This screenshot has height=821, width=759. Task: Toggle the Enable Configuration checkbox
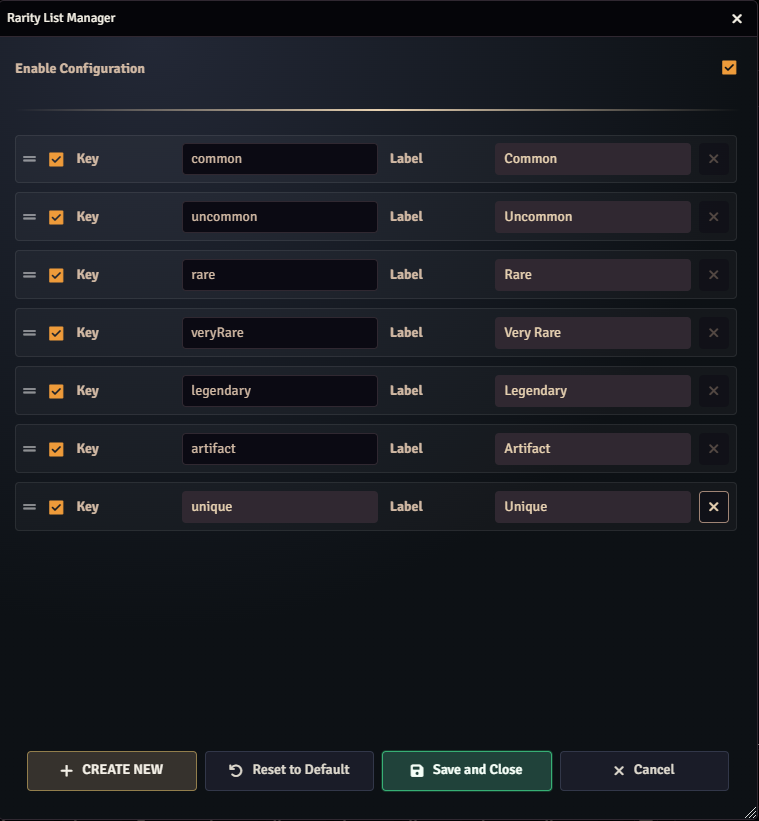729,68
